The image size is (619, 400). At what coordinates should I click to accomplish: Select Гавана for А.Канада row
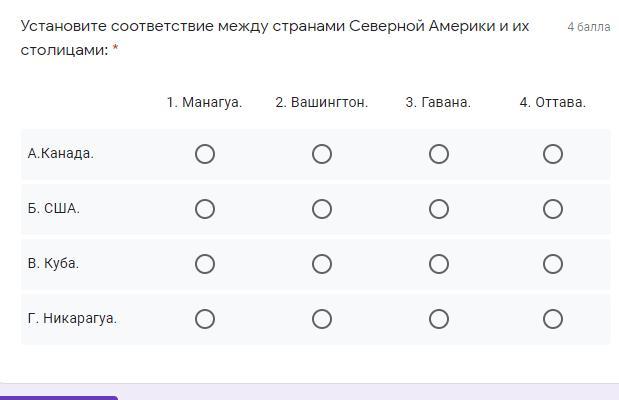click(439, 154)
